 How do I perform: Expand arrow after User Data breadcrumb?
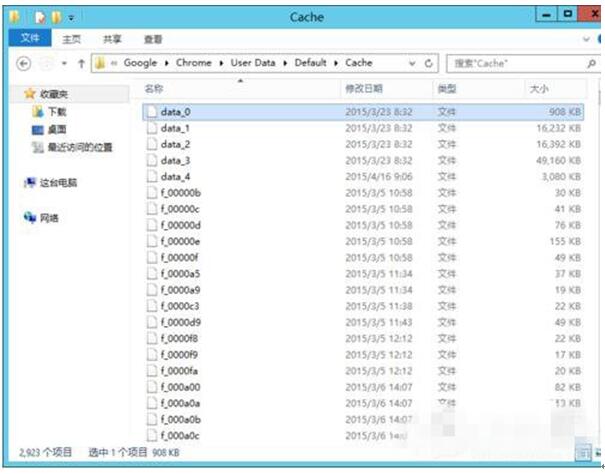(285, 63)
